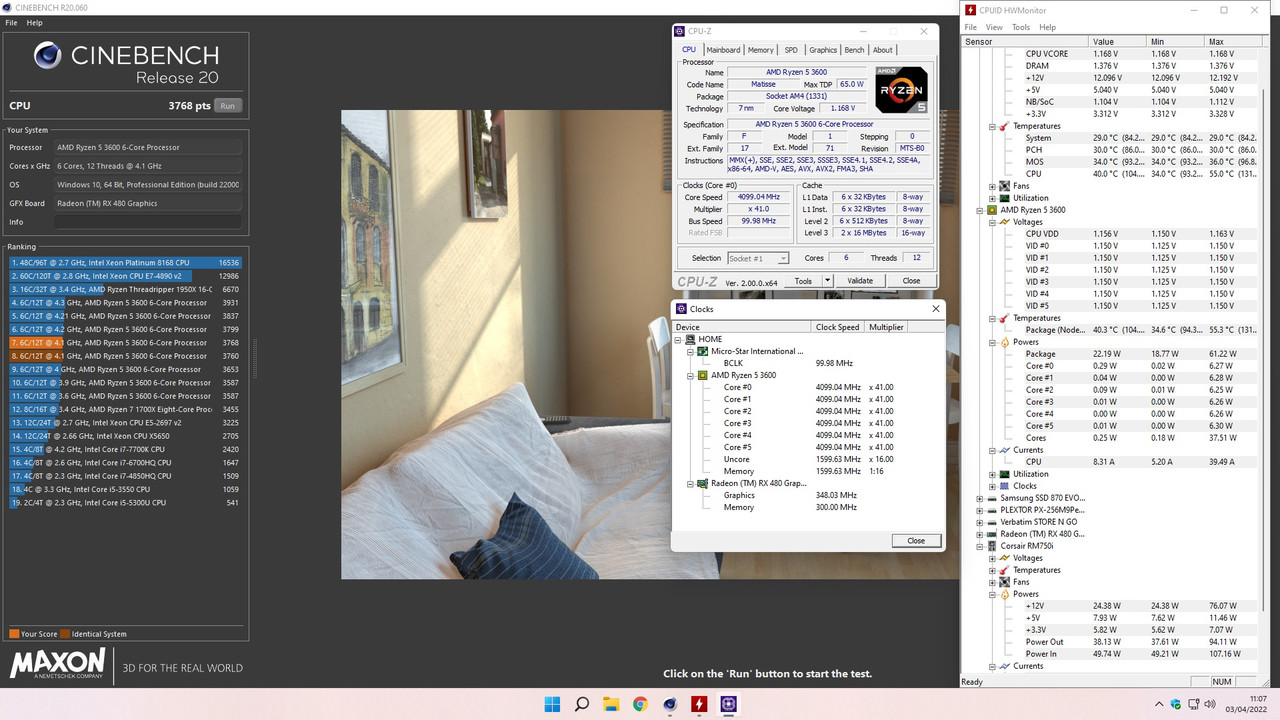Image resolution: width=1280 pixels, height=720 pixels.
Task: Click thermometer icon beside Ryzen Temperatures
Action: coord(1005,318)
